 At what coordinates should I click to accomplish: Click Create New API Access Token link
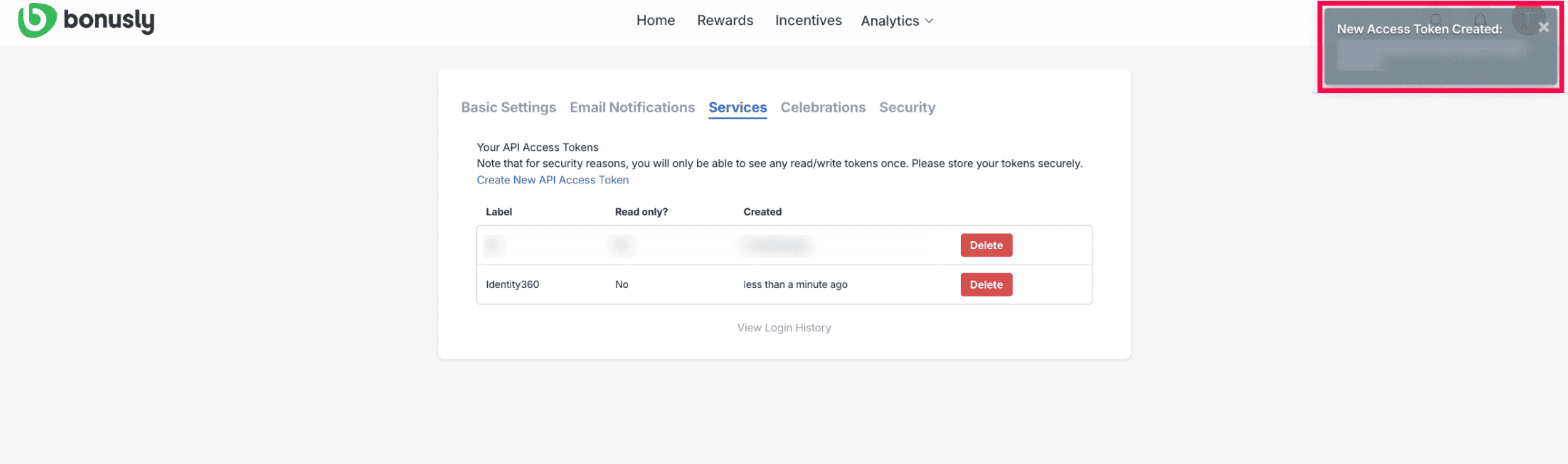[x=552, y=180]
